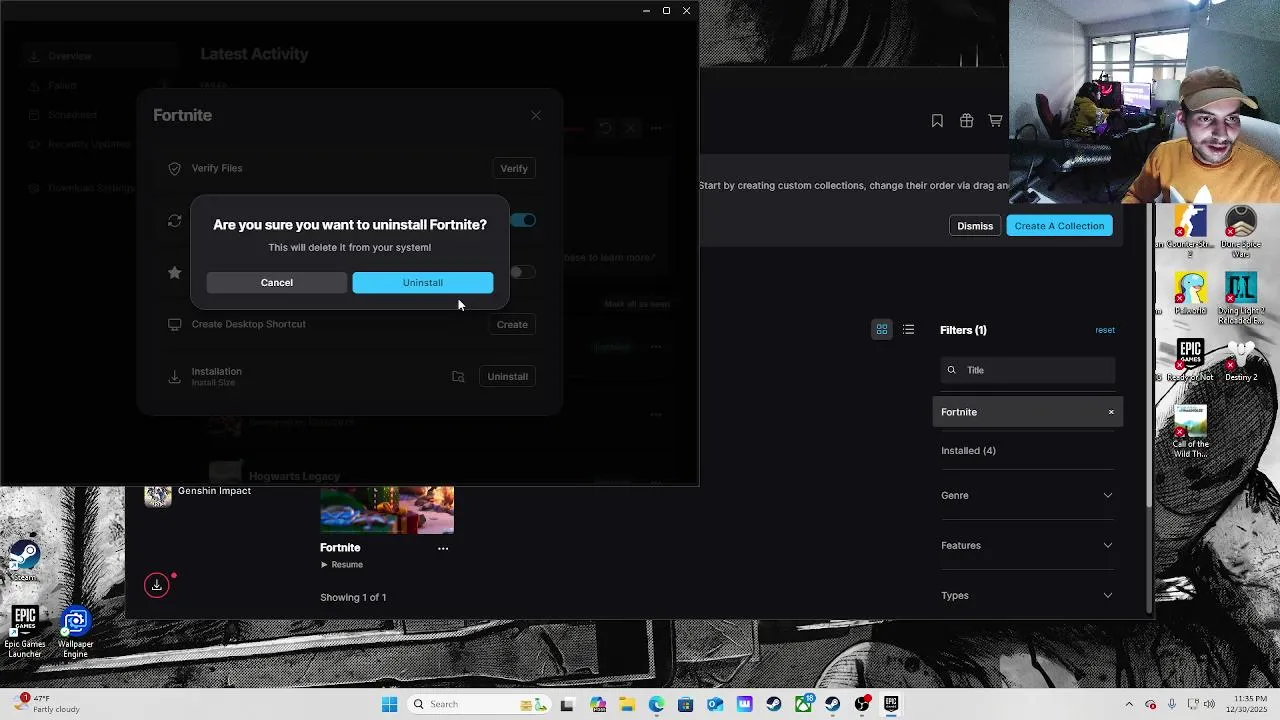Open Ready or Not desktop icon
Viewport: 1280px width, 720px height.
(x=1190, y=361)
